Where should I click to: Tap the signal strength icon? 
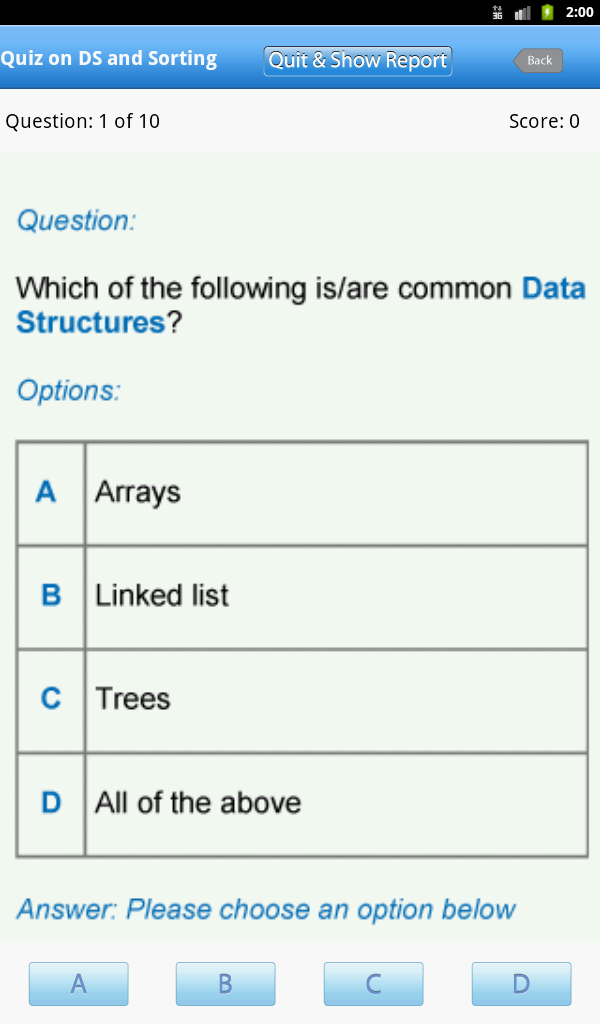pyautogui.click(x=522, y=12)
